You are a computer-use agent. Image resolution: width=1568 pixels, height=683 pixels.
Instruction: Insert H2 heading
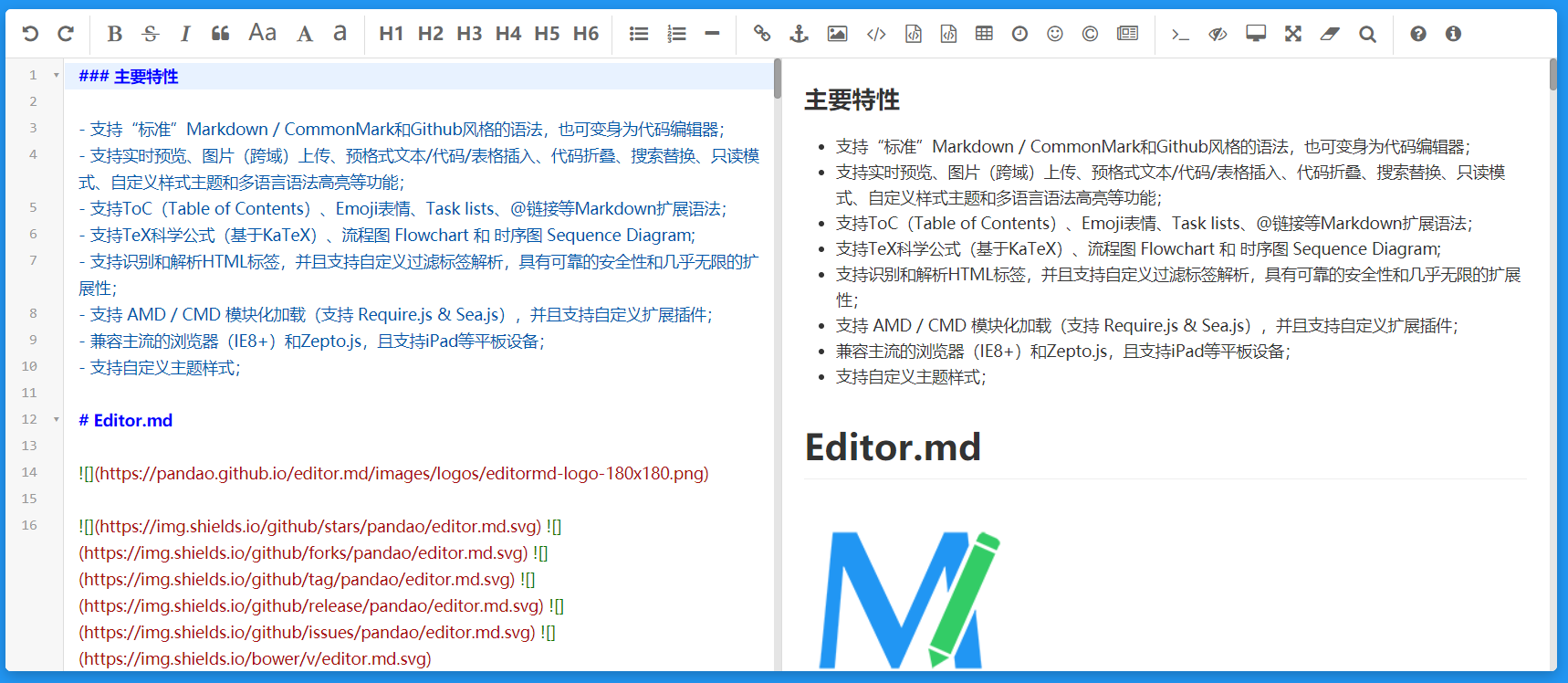430,34
